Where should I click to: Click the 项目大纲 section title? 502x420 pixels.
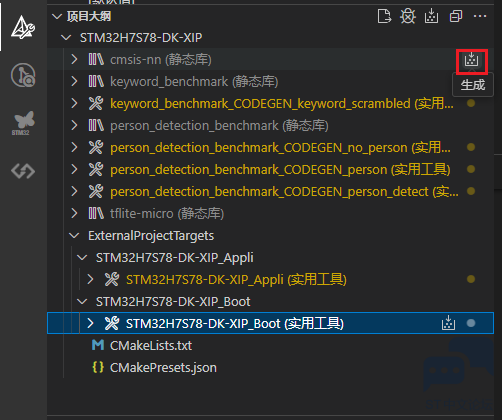click(x=89, y=16)
